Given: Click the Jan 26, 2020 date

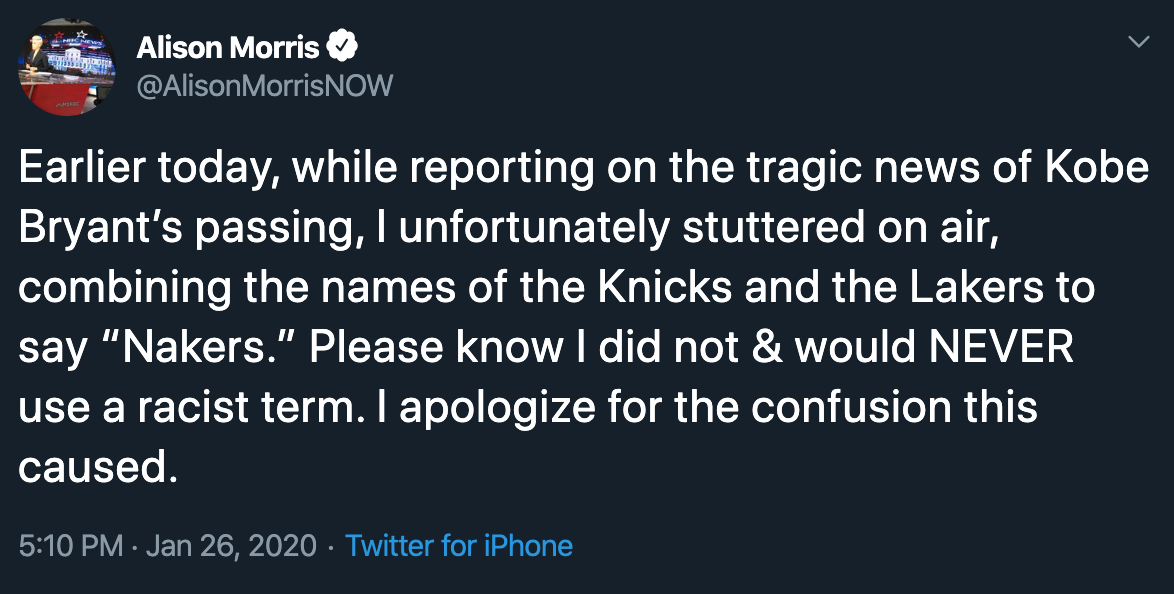Looking at the screenshot, I should 231,546.
